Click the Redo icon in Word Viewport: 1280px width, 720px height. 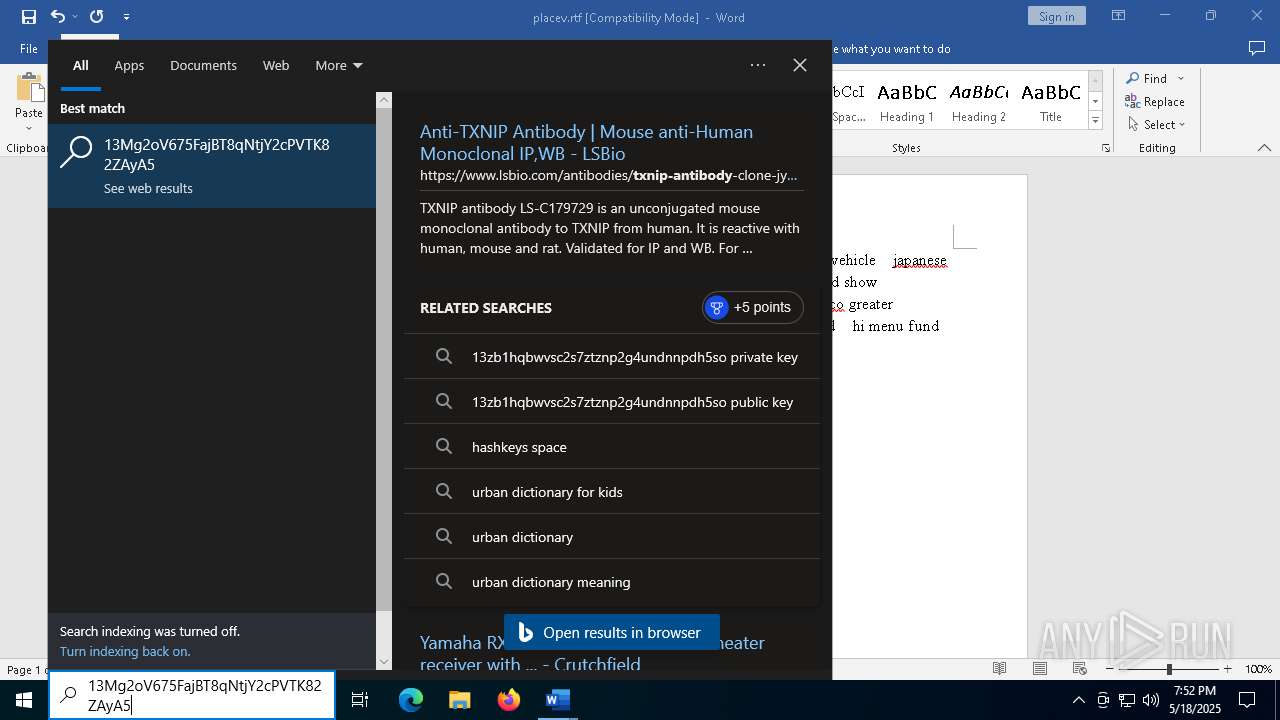97,16
